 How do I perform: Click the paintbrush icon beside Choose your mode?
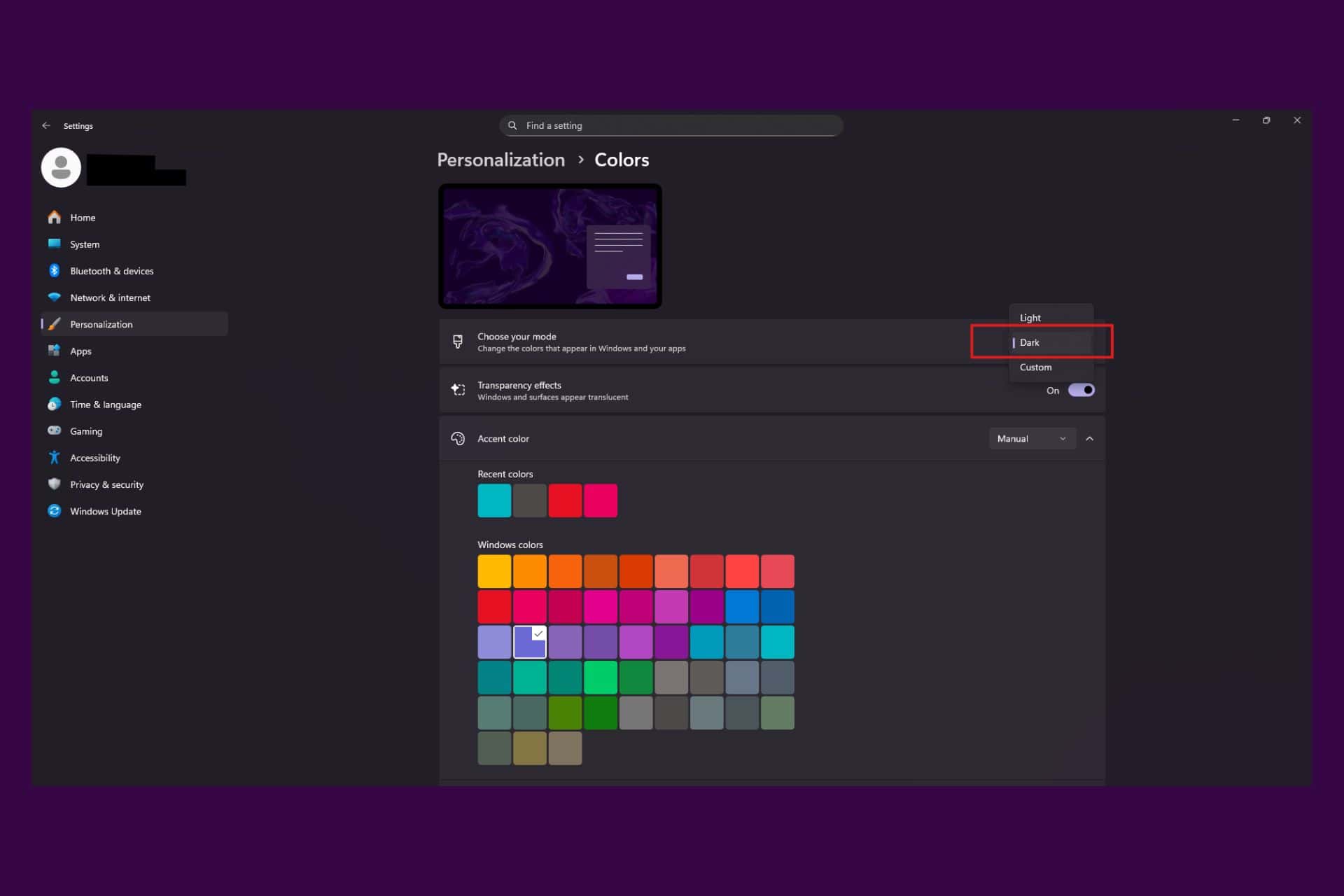point(458,342)
